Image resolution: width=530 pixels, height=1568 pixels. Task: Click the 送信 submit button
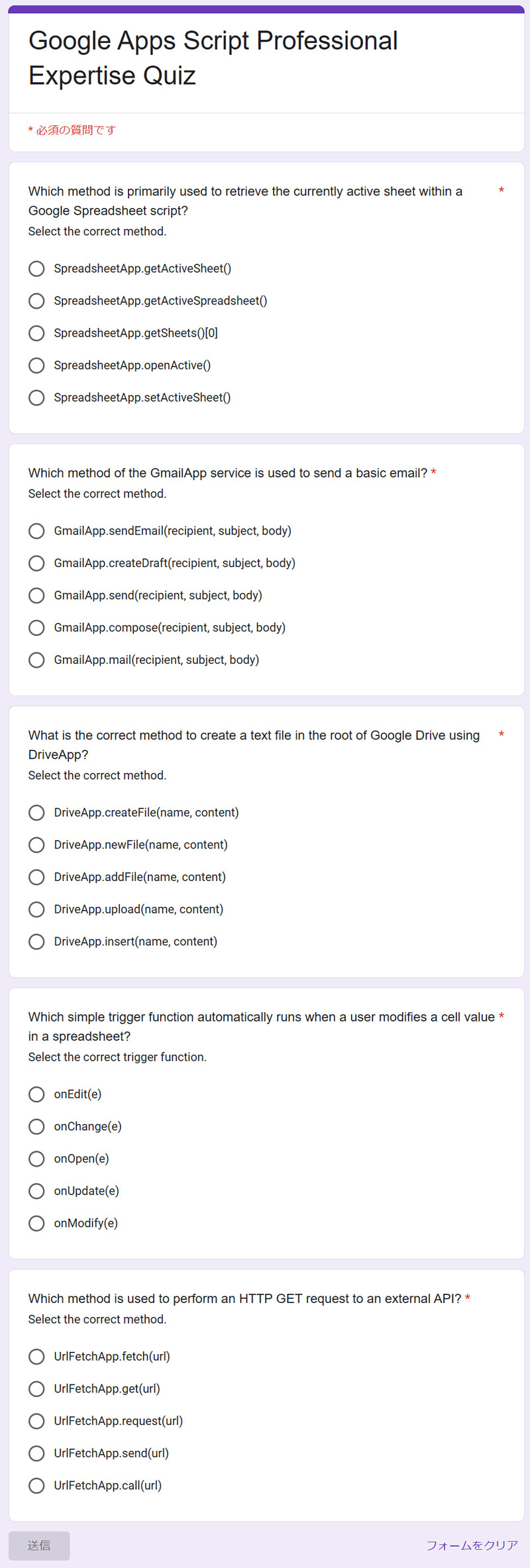tap(39, 1545)
